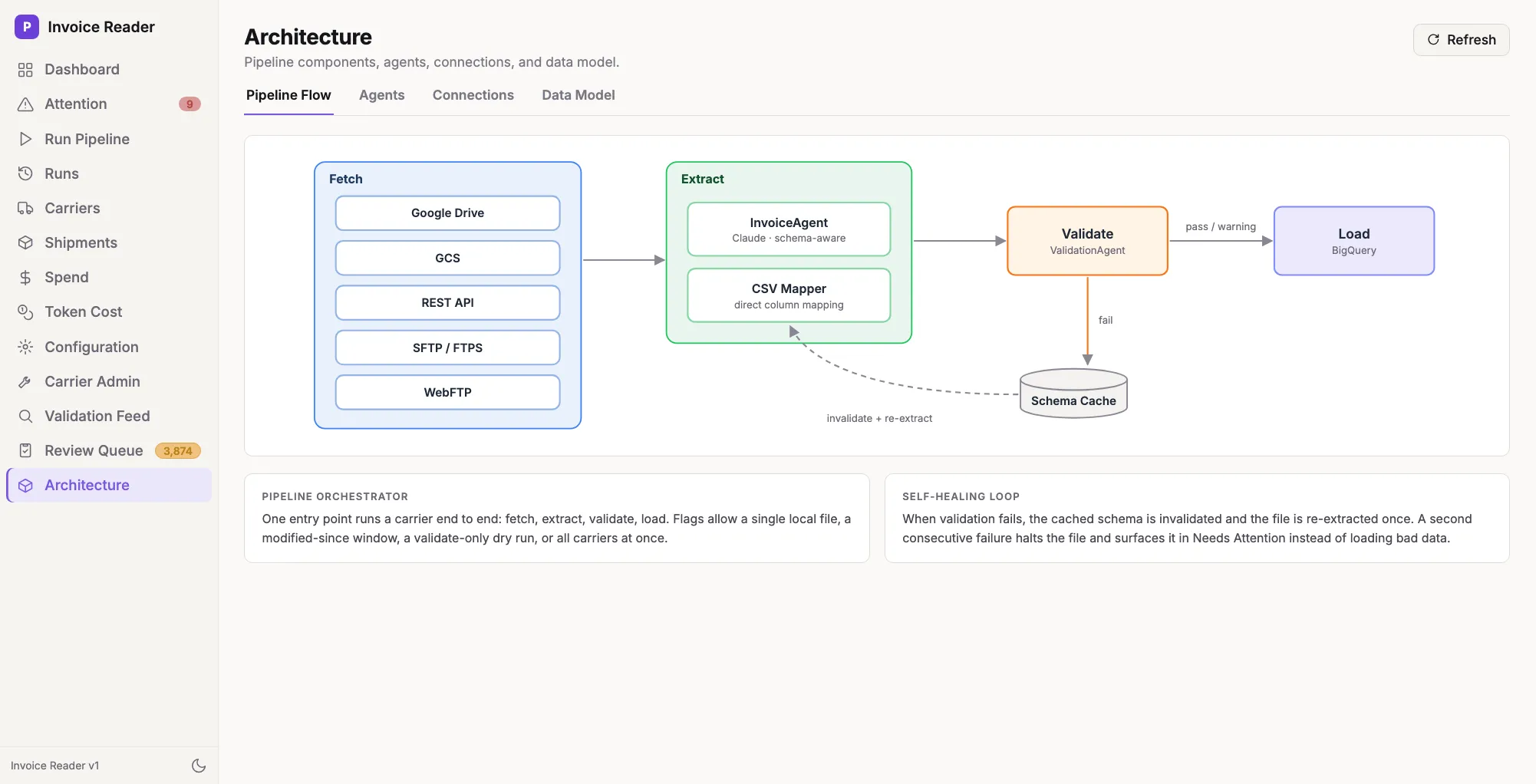This screenshot has width=1536, height=784.
Task: Click the 'Invoice Reader v1' footer text
Action: tap(54, 766)
